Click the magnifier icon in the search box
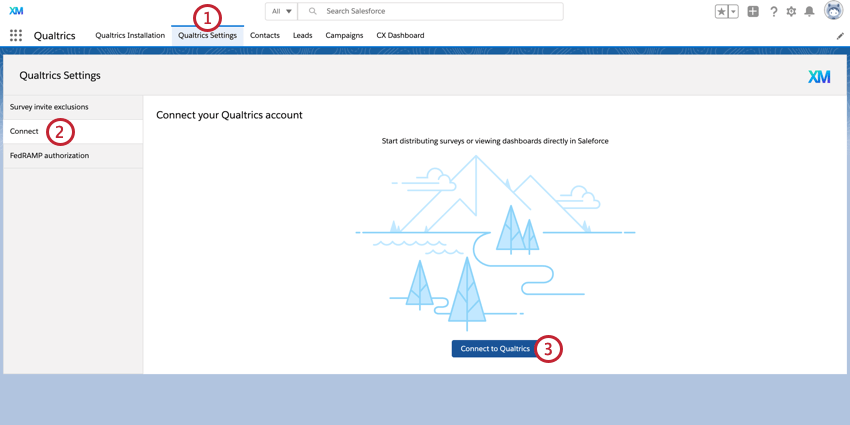Viewport: 850px width, 425px height. click(x=312, y=11)
